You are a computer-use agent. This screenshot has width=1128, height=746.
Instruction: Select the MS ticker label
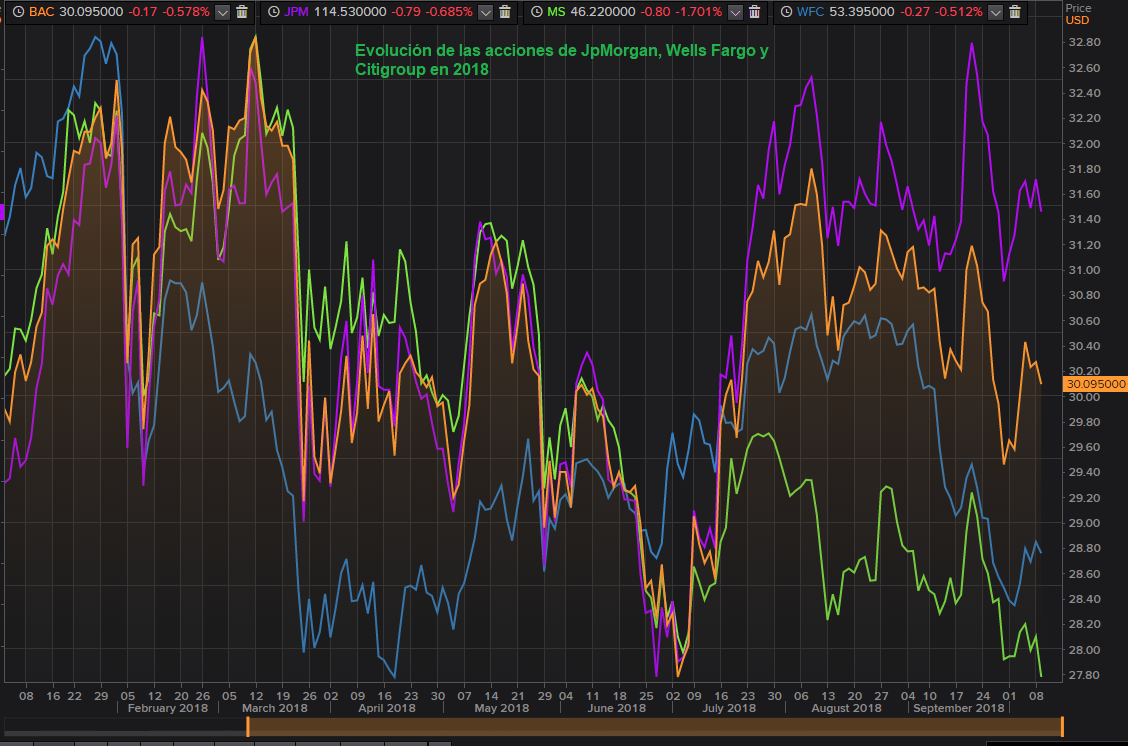click(556, 12)
